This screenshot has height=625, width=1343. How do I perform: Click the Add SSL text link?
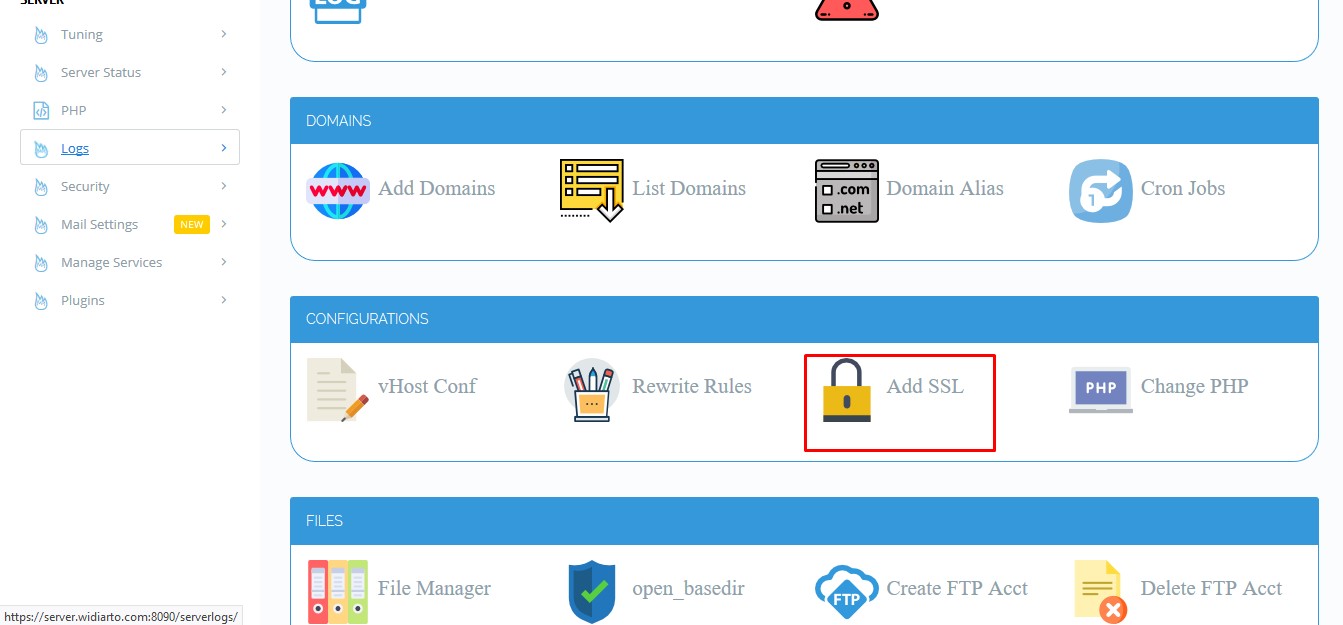click(926, 386)
